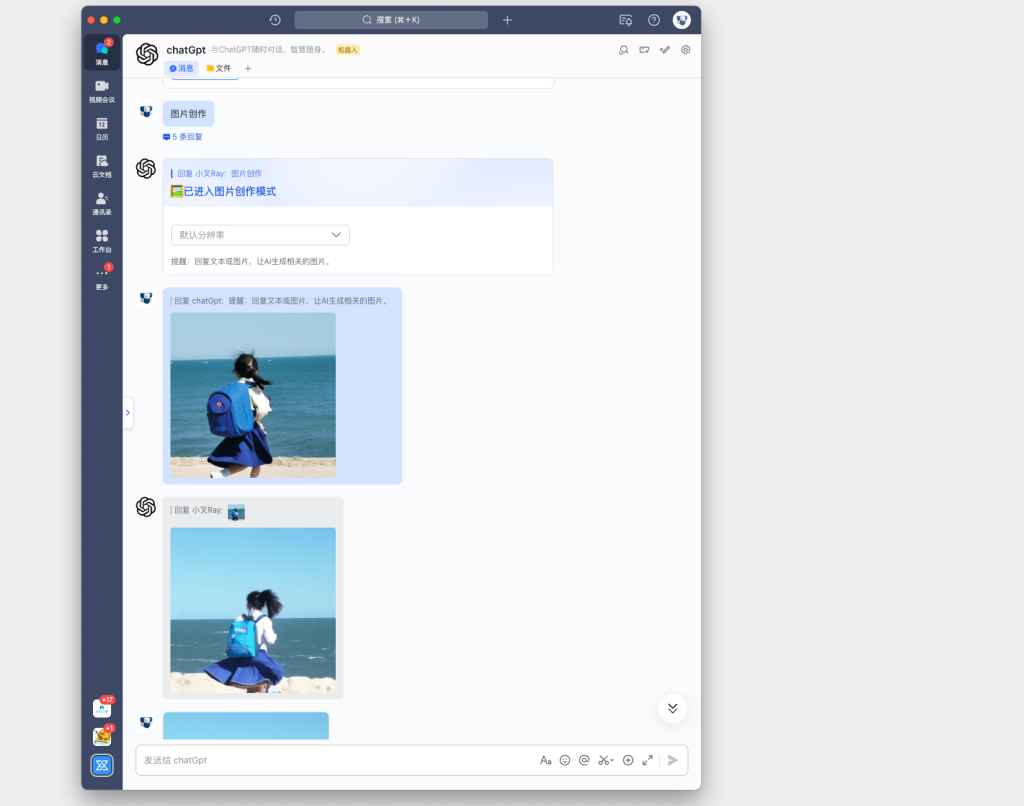Add a new tab with plus icon

click(x=248, y=69)
